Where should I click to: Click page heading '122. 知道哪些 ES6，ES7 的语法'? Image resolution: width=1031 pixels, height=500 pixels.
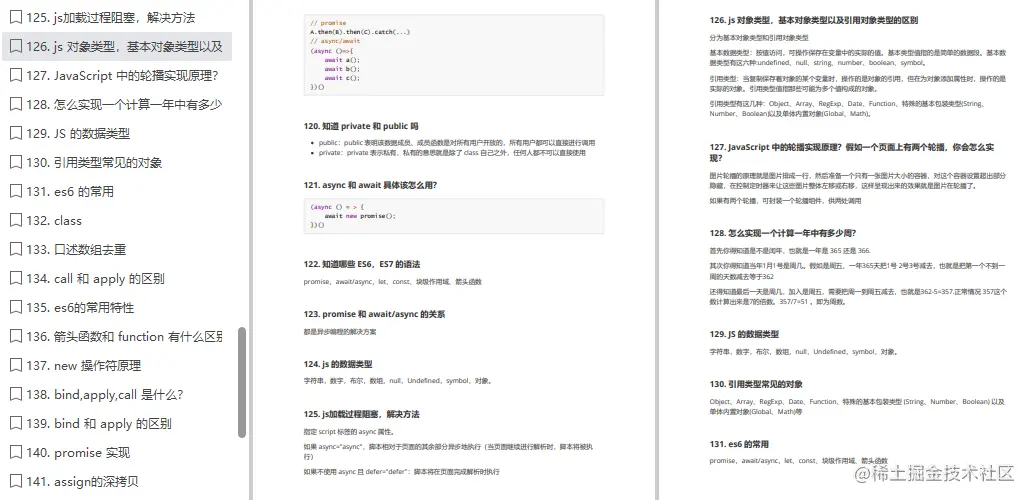pos(362,264)
